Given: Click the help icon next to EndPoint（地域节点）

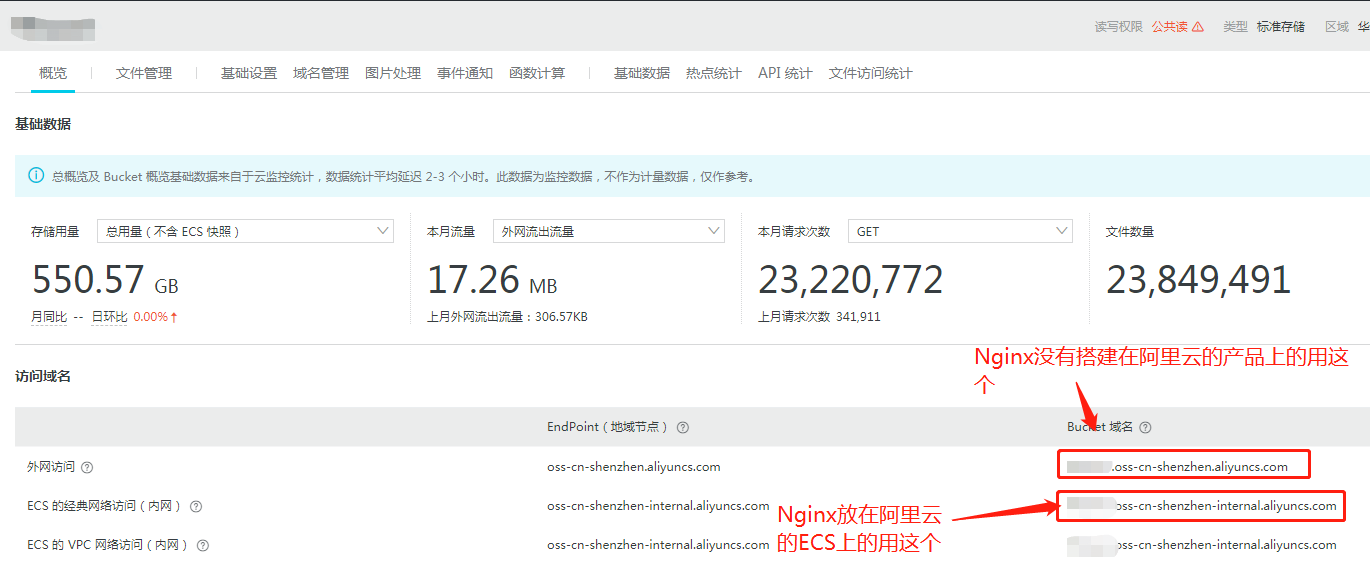Looking at the screenshot, I should (682, 427).
